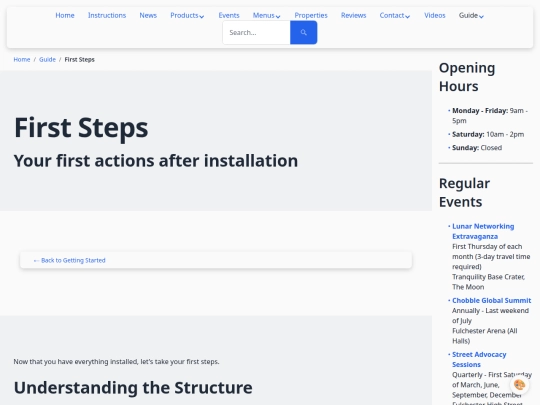Click the 'Sunday: Closed' entry
Image resolution: width=540 pixels, height=405 pixels.
pyautogui.click(x=477, y=148)
